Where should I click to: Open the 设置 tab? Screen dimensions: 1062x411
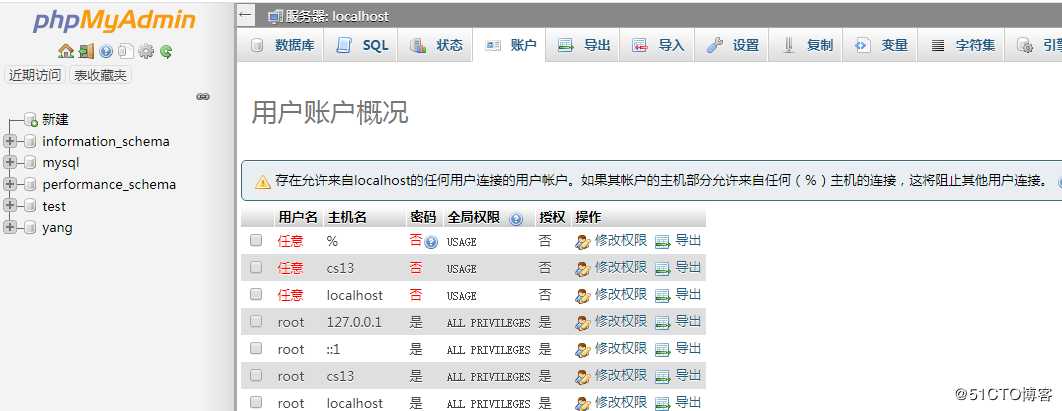[x=732, y=45]
